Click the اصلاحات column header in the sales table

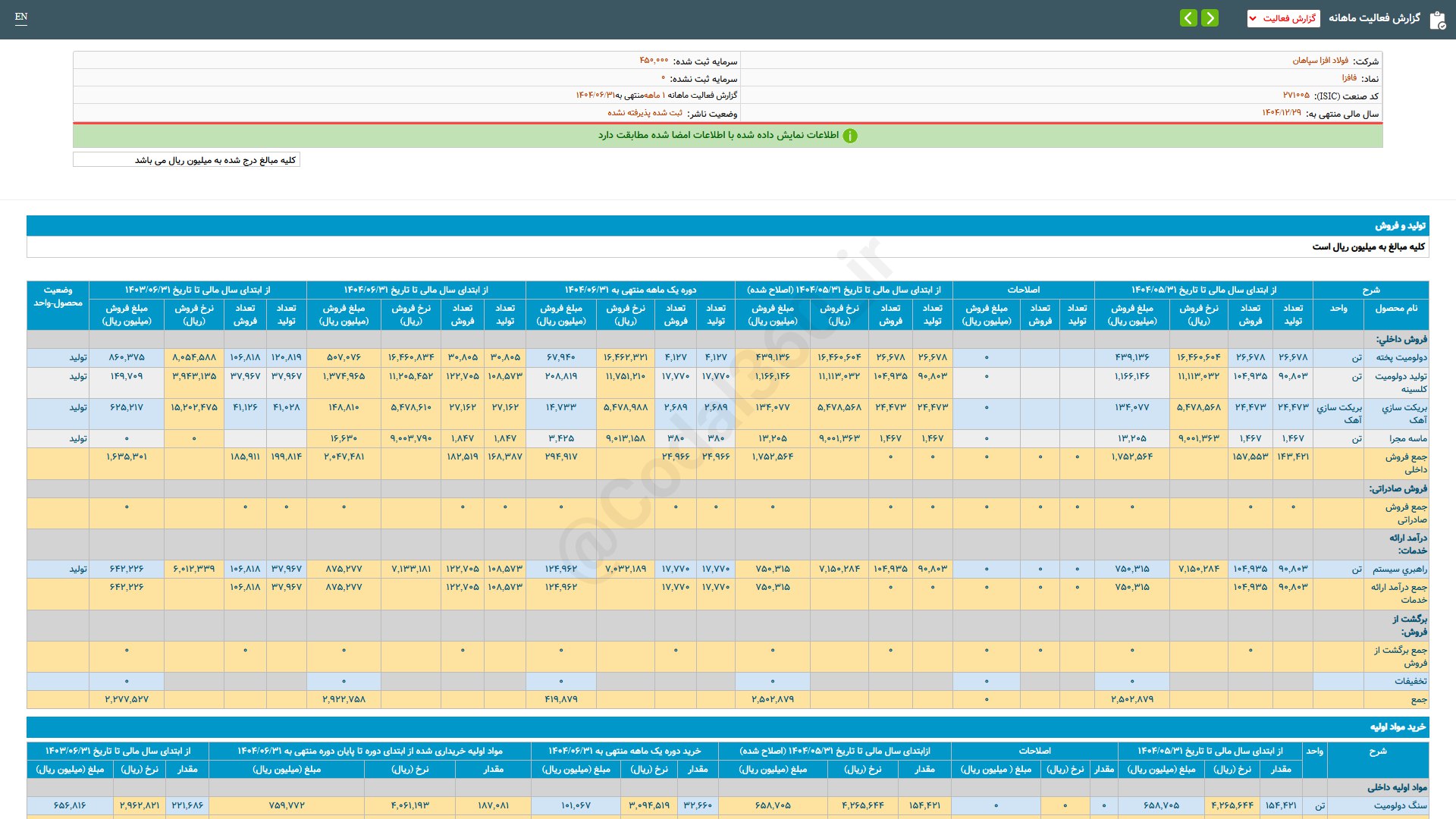(x=1023, y=290)
